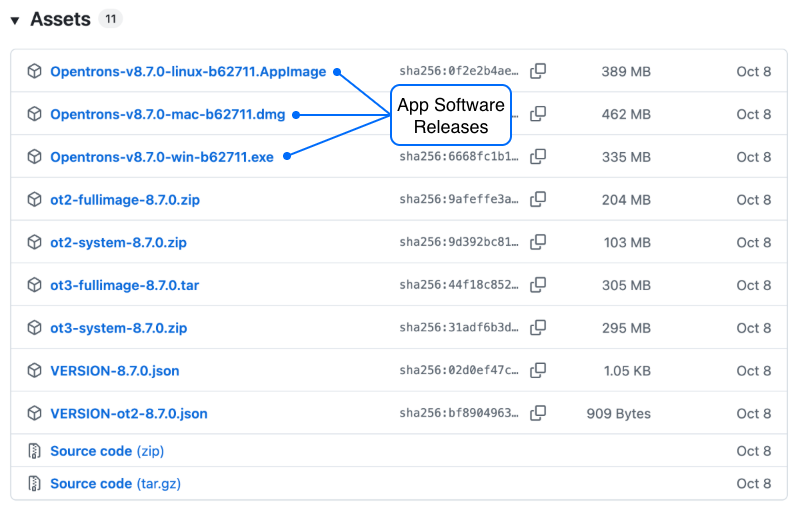
Task: Copy sha256 for ot2-fullimage zip
Action: pos(538,200)
